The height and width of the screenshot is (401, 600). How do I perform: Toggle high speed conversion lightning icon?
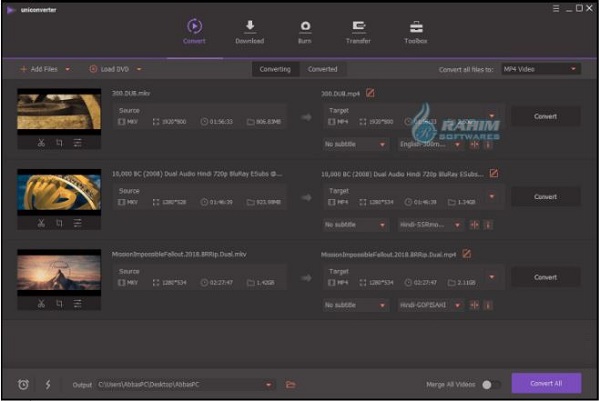point(48,385)
